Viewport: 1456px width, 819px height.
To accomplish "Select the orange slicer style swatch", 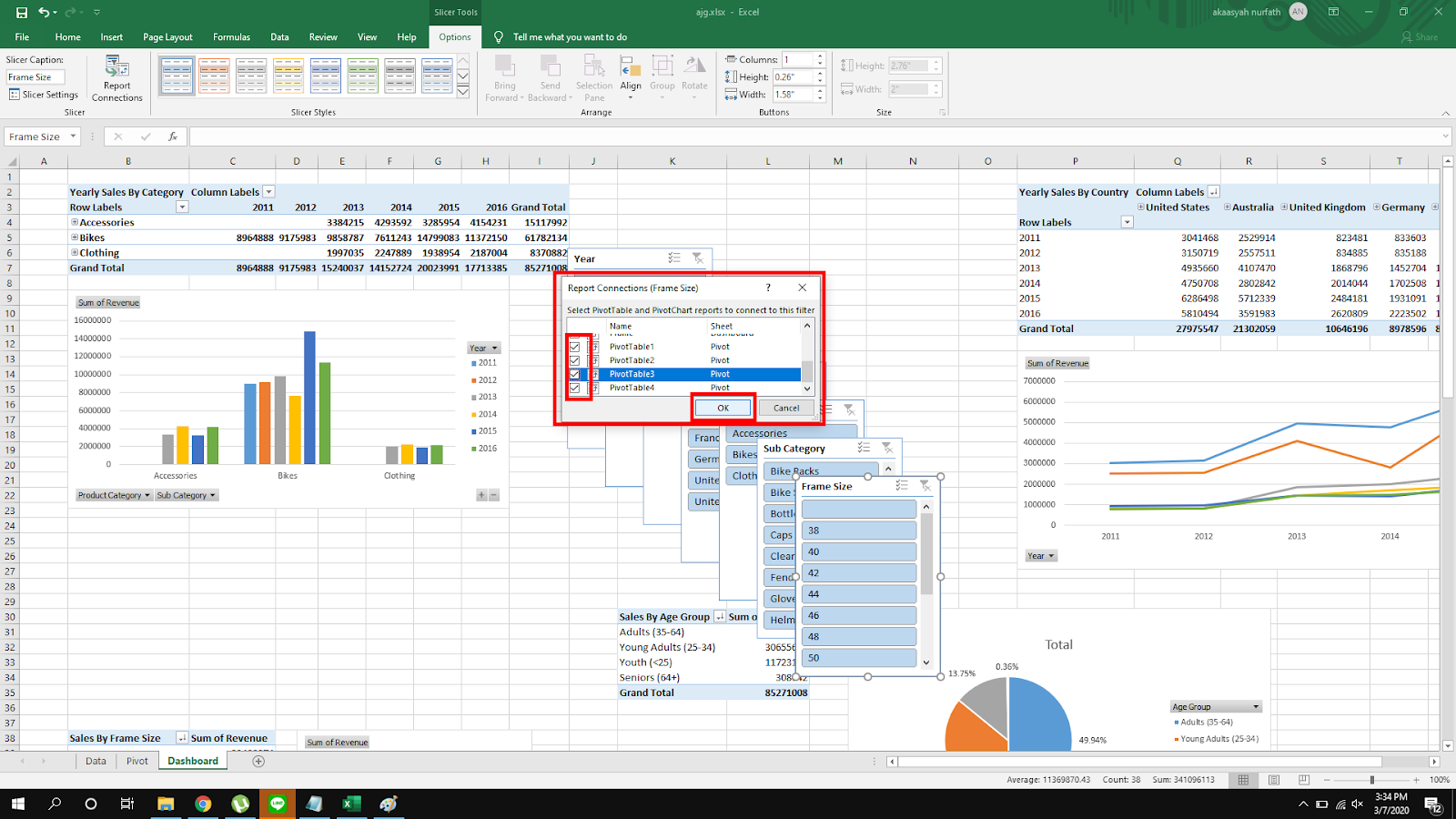I will 215,76.
